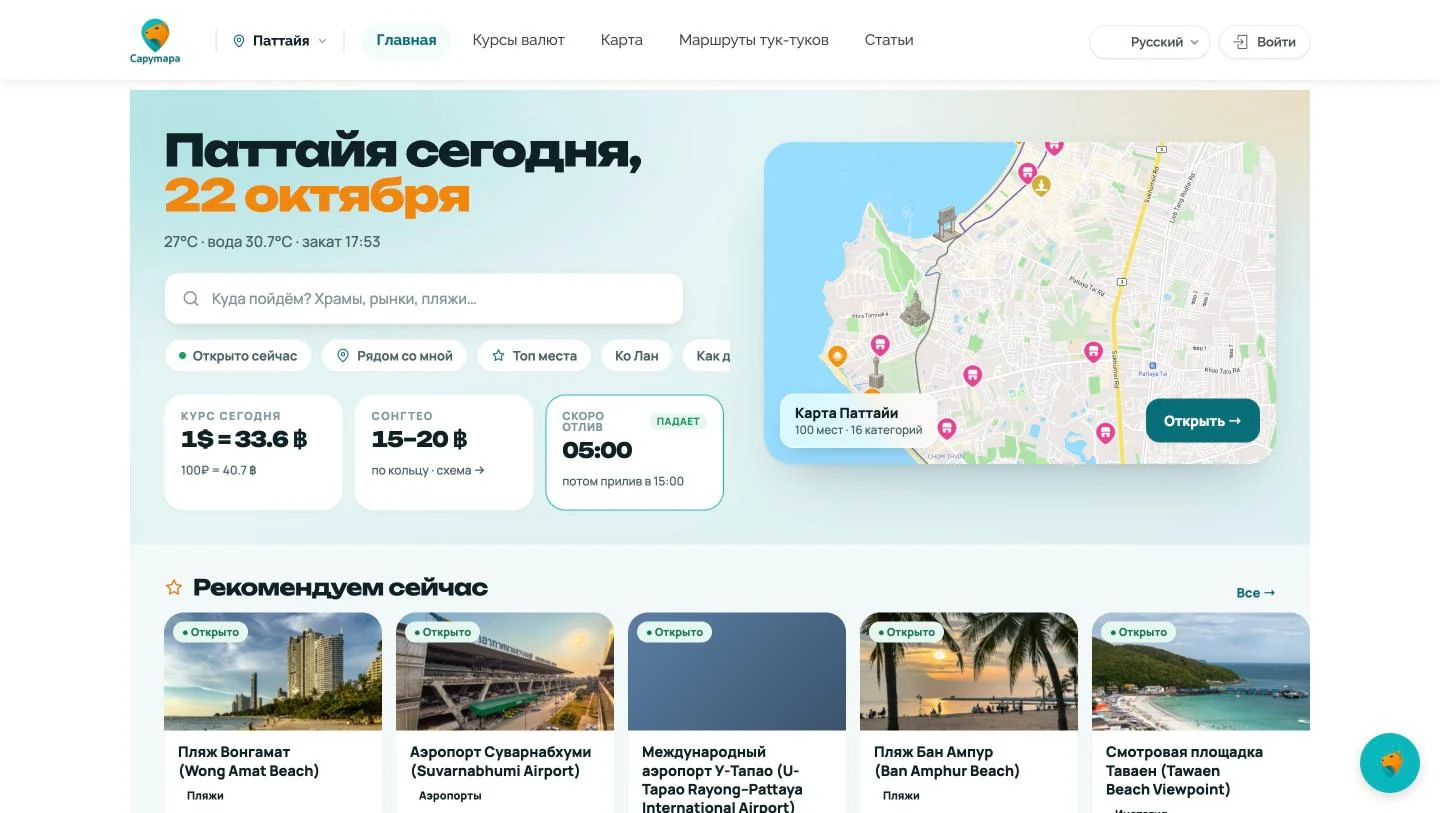Click the weather line 27°C · вода 30.7°C
This screenshot has height=813, width=1440.
tap(272, 242)
